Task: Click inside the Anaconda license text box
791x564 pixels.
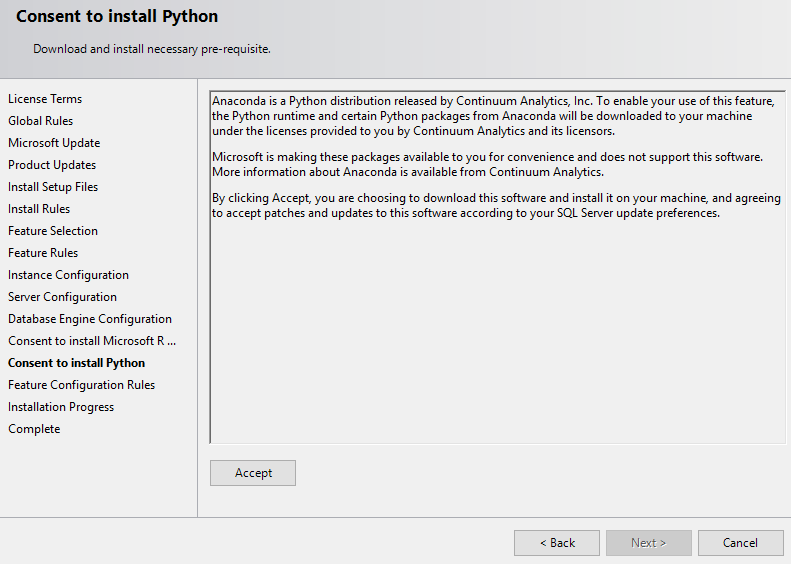Action: click(497, 267)
